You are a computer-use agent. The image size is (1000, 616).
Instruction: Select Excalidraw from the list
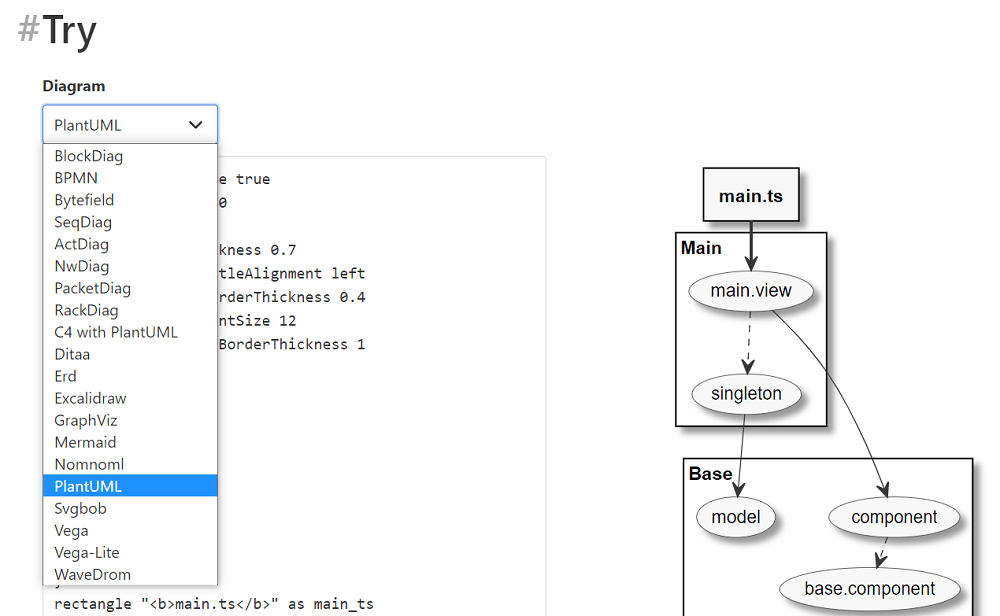tap(90, 398)
